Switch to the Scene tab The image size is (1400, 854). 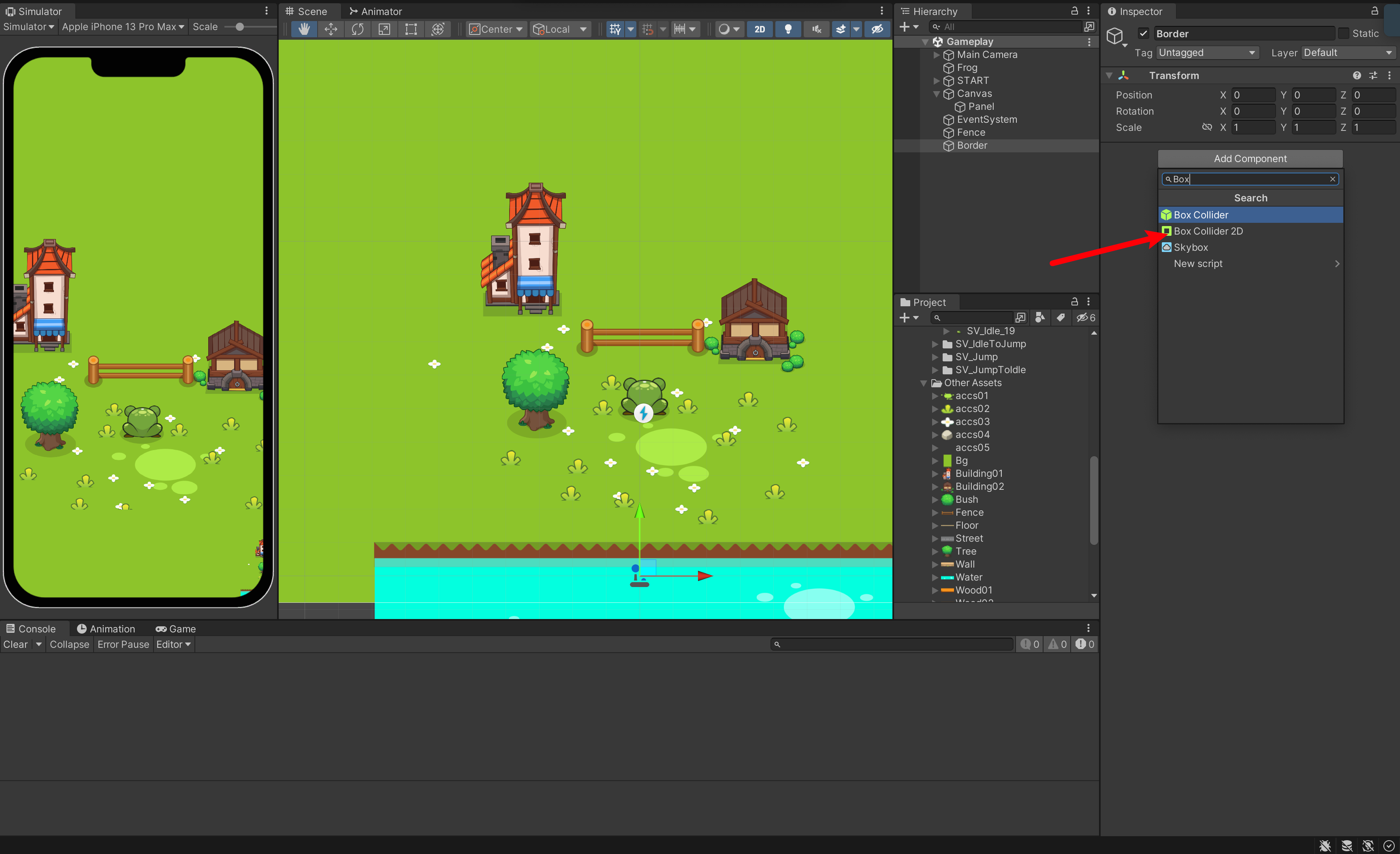(x=307, y=11)
